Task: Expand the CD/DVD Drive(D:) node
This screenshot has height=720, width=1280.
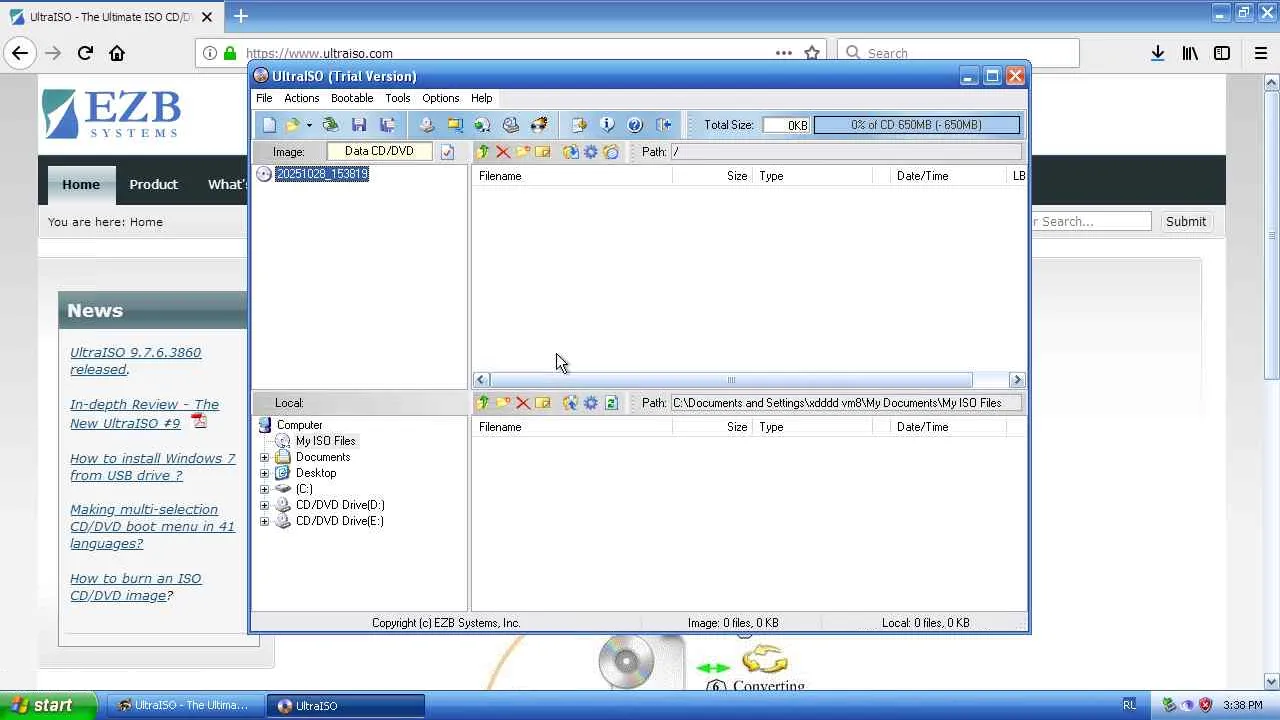Action: 264,505
